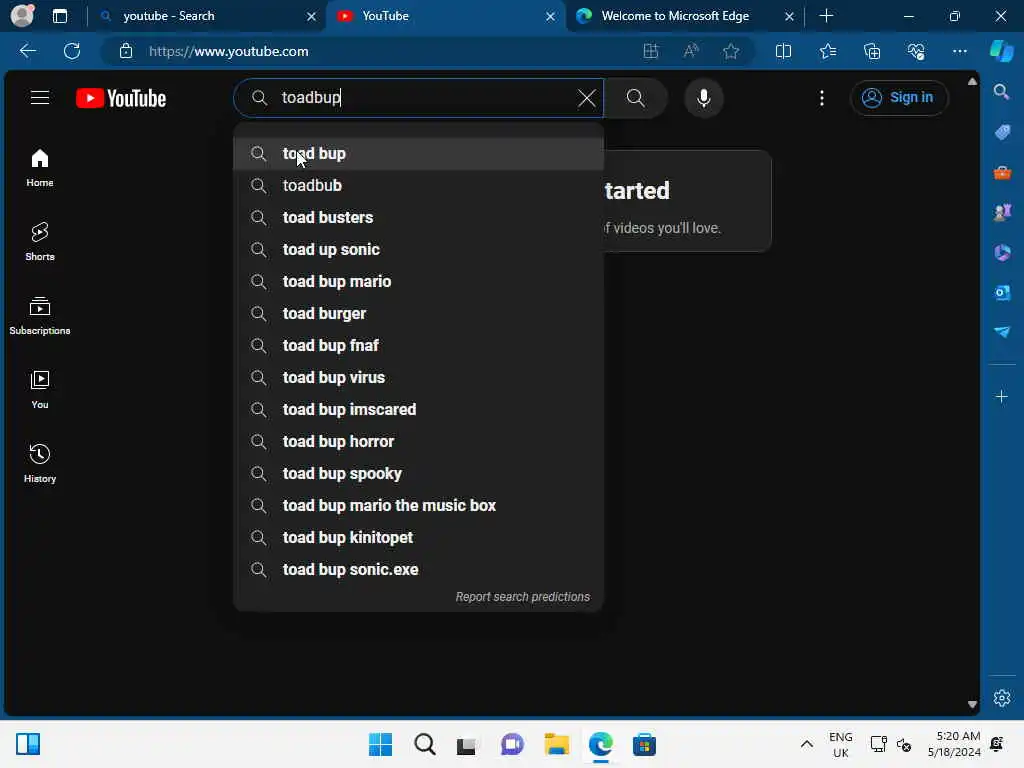Viewport: 1024px width, 768px height.
Task: Select suggestion "toad burger"
Action: click(x=419, y=313)
